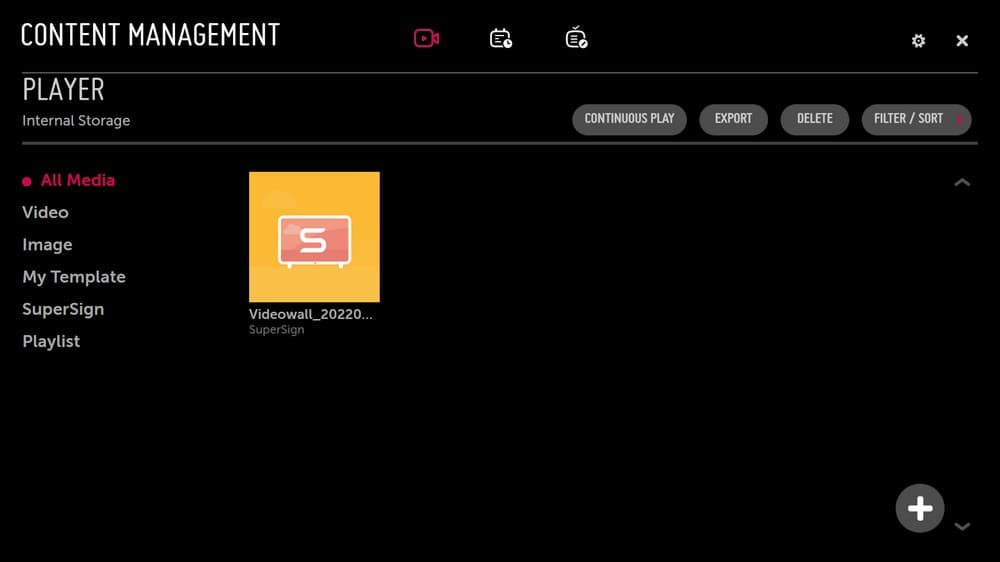The width and height of the screenshot is (1000, 562).
Task: Open the Player tab icon
Action: click(426, 38)
